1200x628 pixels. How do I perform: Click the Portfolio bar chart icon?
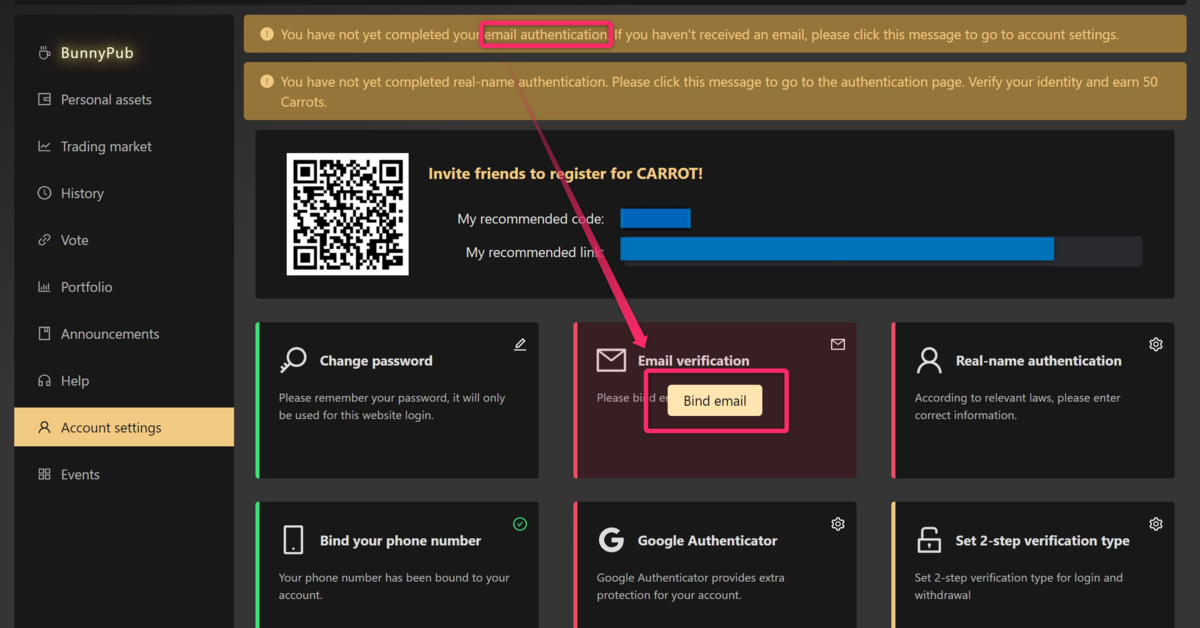coord(44,287)
